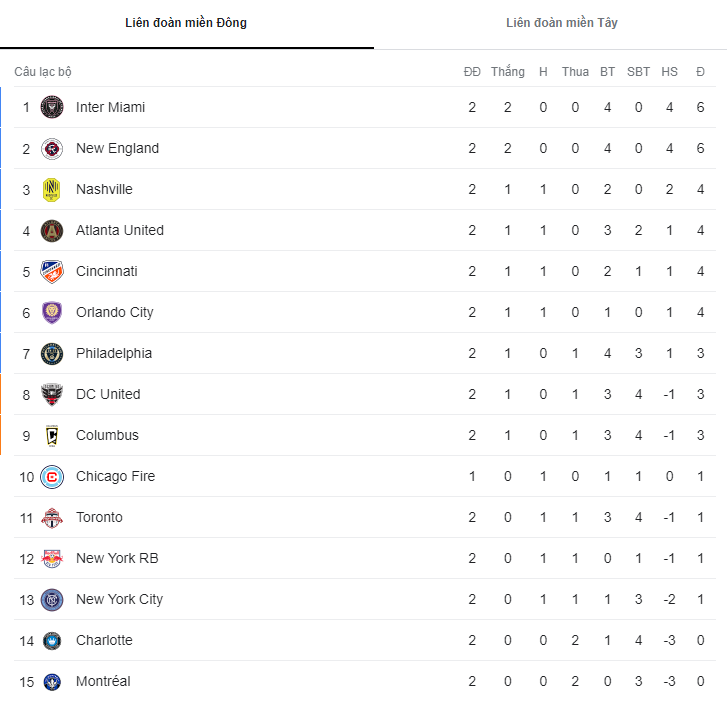Click the Orlando City lion logo
The height and width of the screenshot is (704, 727).
(52, 313)
